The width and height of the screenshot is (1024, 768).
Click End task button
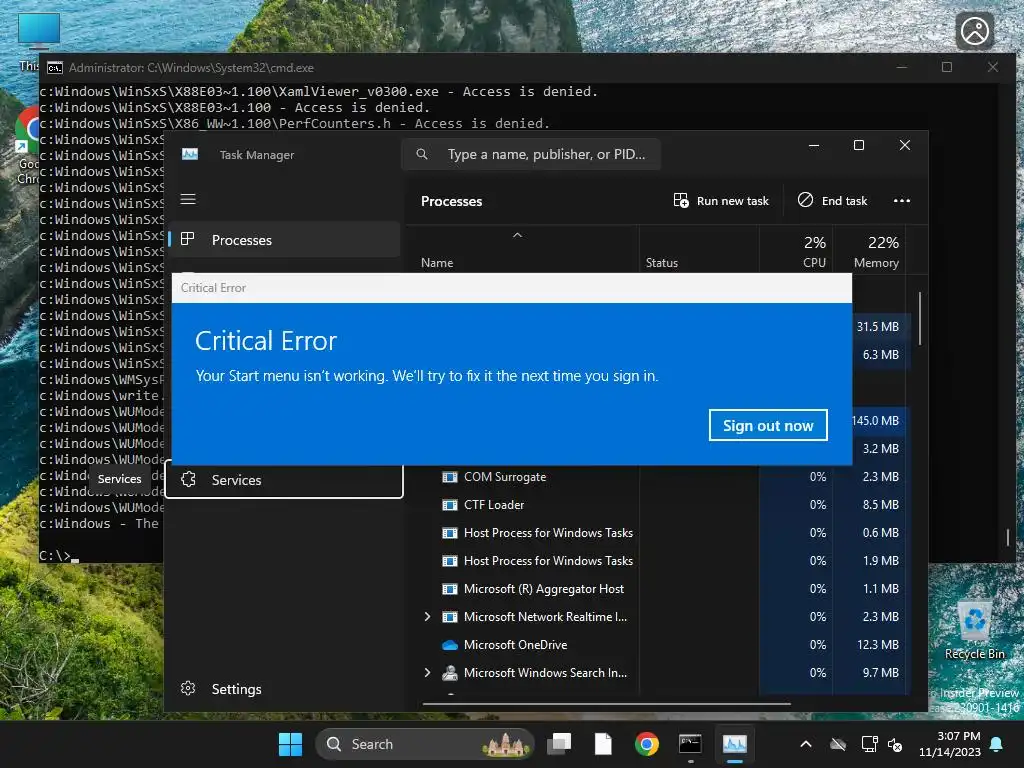tap(832, 200)
